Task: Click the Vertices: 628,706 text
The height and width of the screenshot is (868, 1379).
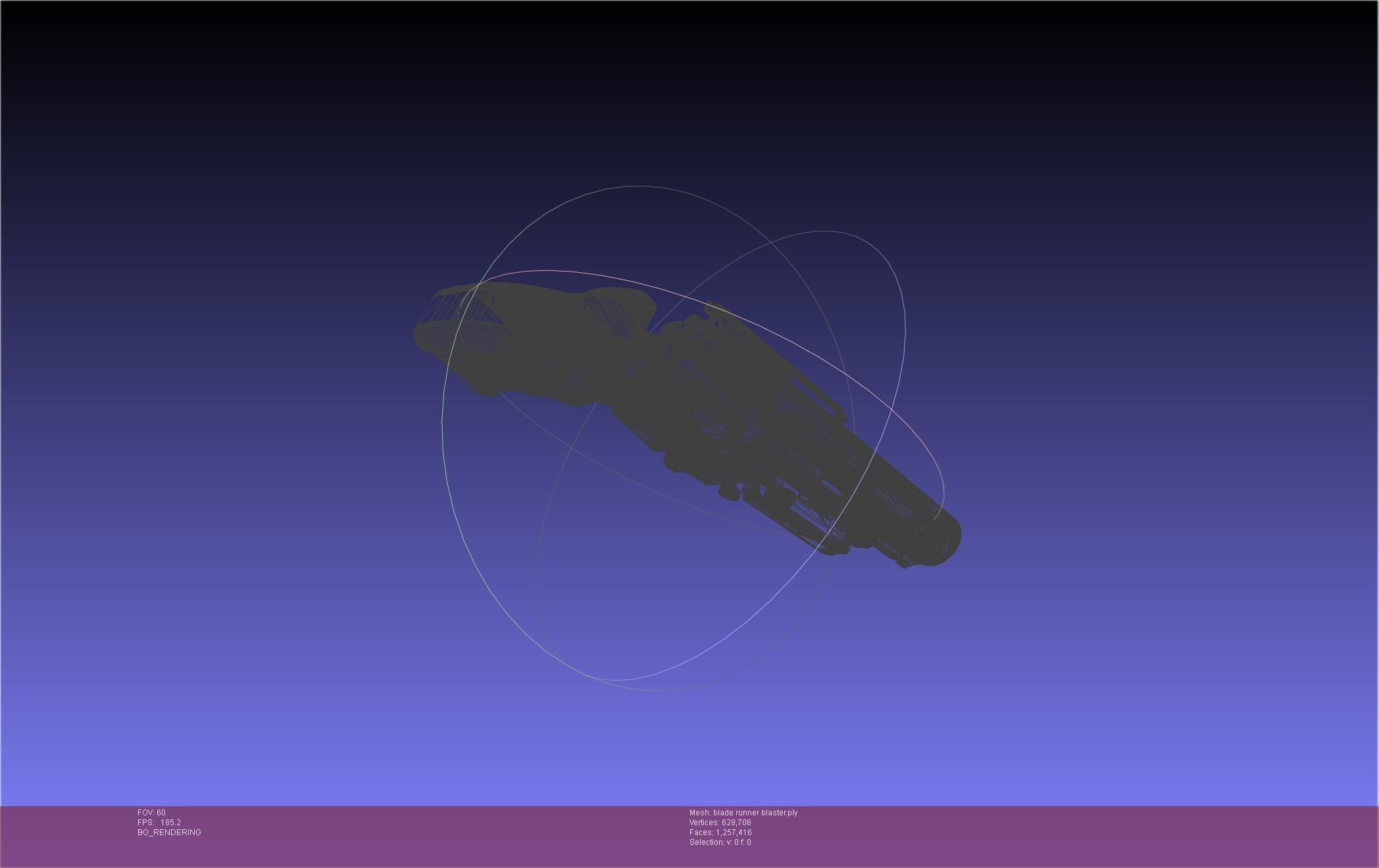Action: tap(720, 823)
